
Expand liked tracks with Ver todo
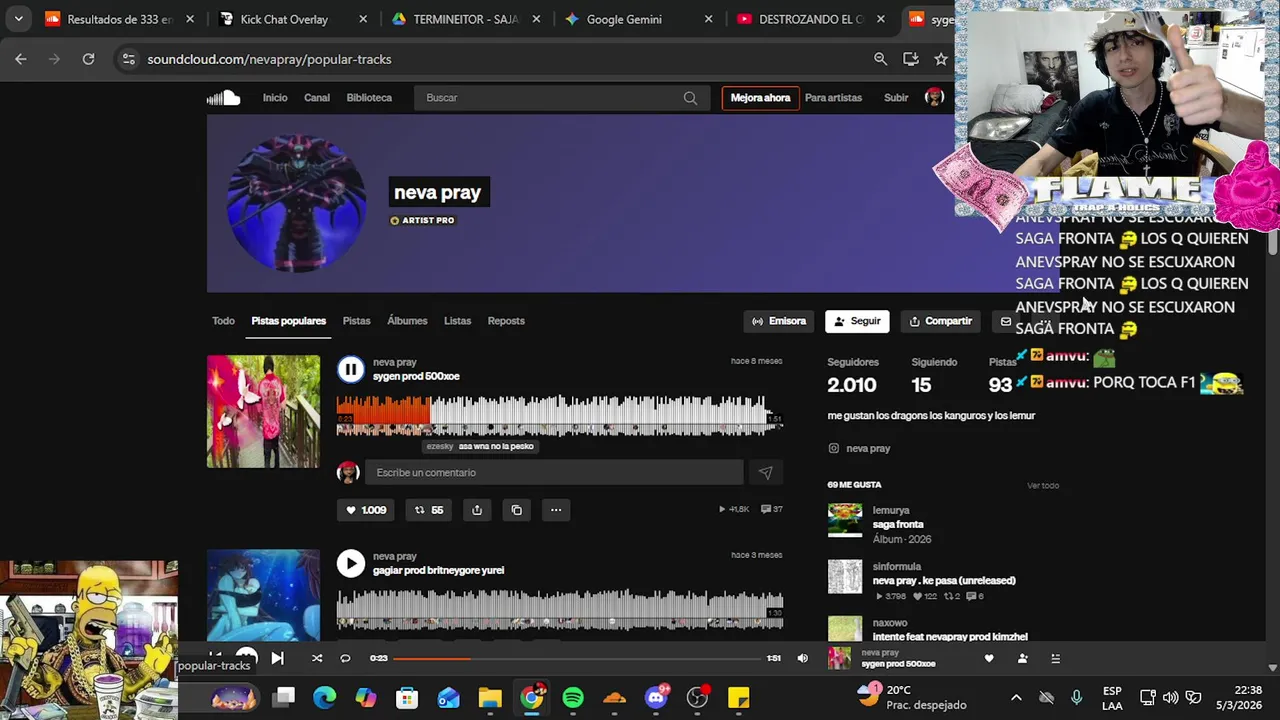pyautogui.click(x=1043, y=486)
